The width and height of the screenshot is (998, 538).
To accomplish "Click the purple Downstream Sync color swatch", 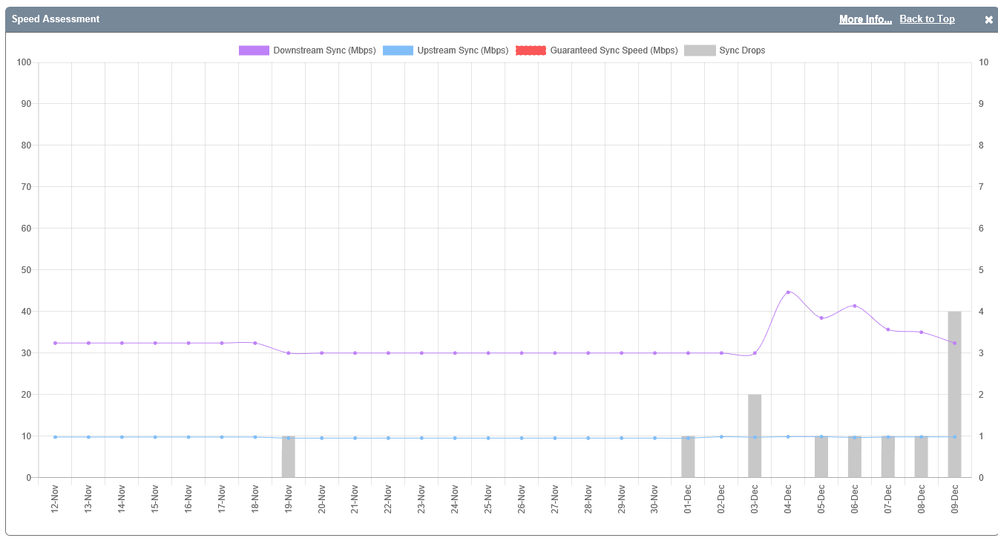I will [254, 50].
